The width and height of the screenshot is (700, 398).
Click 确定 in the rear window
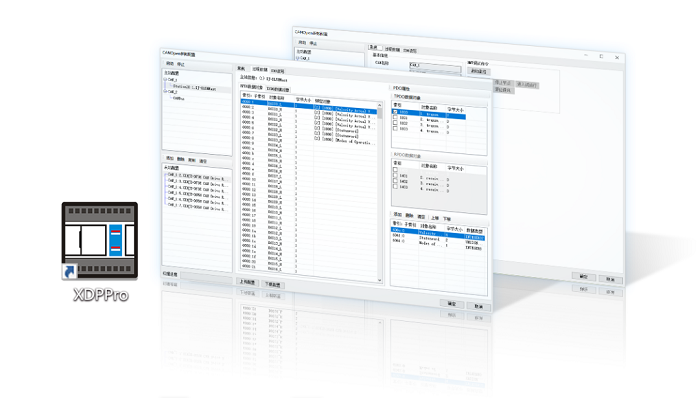[583, 277]
